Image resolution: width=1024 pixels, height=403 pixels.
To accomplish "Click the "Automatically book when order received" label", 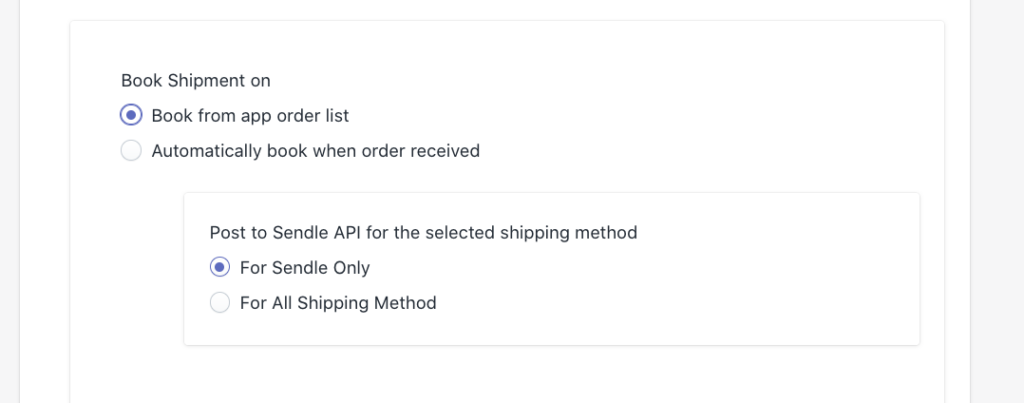I will (315, 151).
